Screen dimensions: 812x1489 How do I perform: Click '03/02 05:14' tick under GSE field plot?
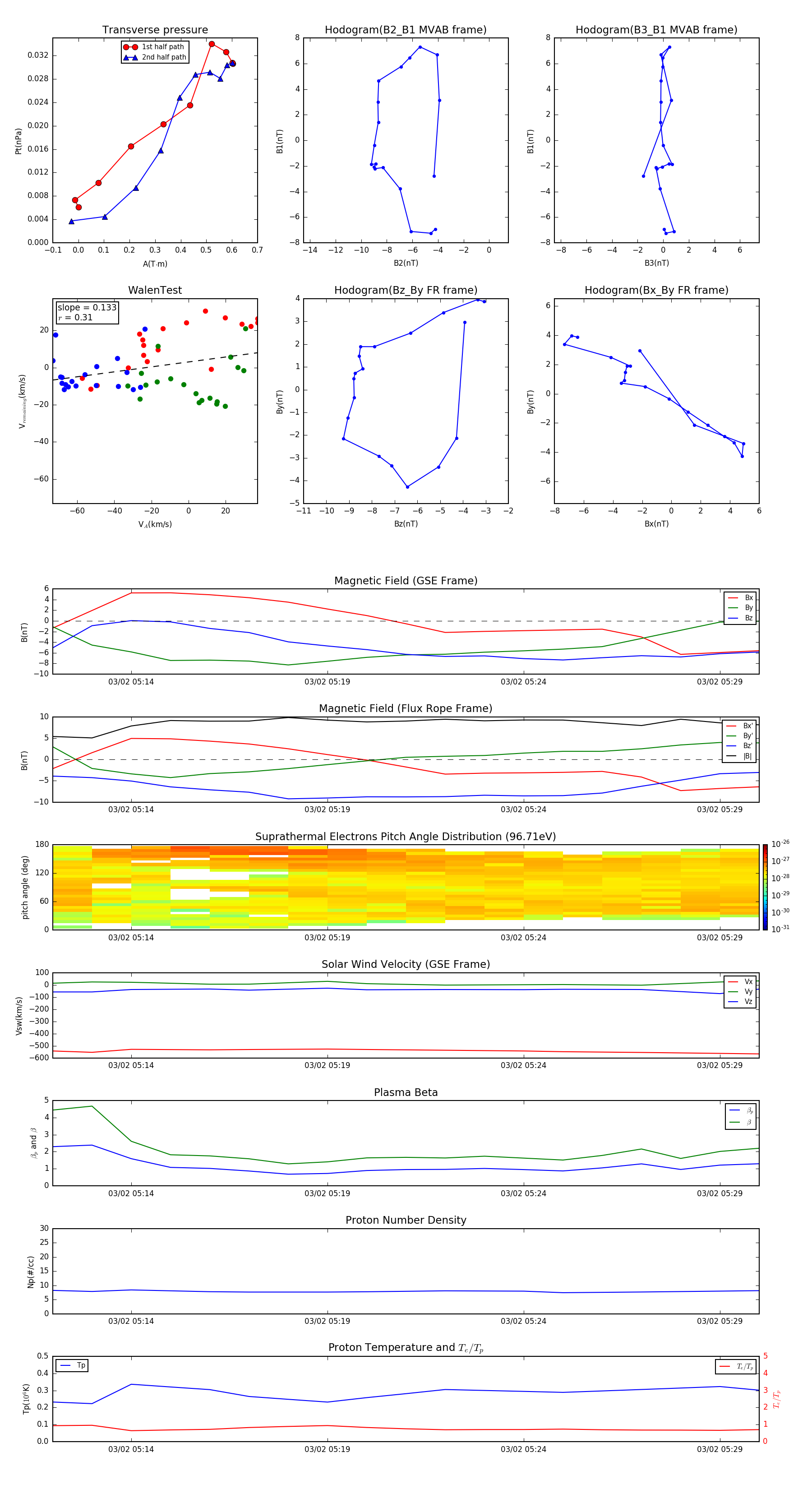(x=131, y=681)
